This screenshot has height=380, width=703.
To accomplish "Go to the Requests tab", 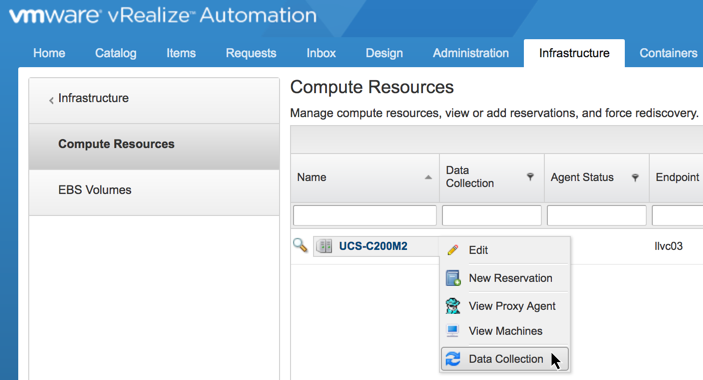I will tap(251, 53).
